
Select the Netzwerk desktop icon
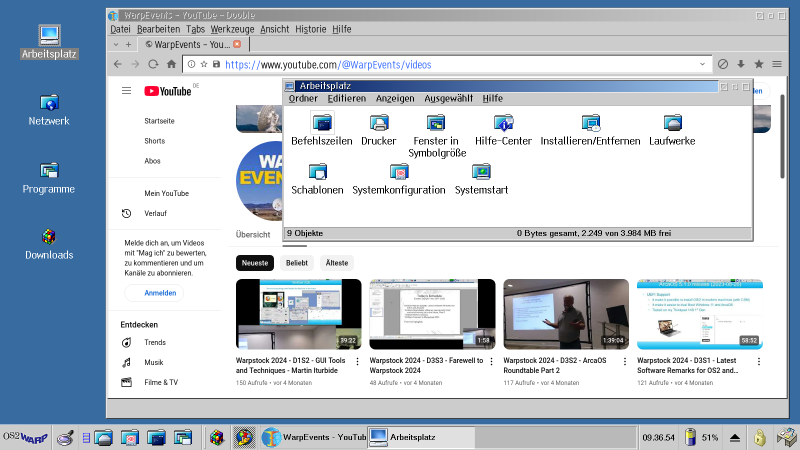[49, 110]
